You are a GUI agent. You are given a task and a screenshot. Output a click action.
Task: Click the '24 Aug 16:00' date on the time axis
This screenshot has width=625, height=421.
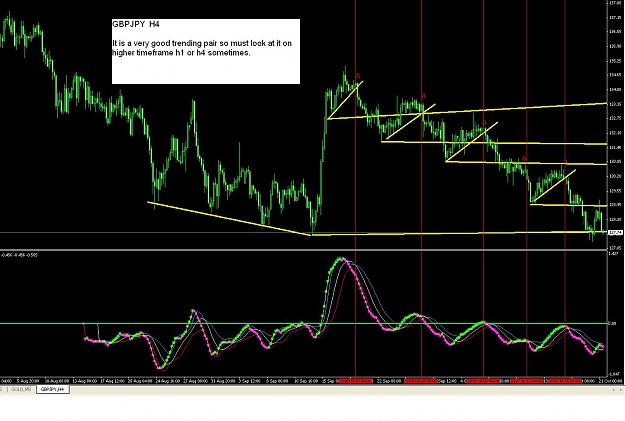click(x=167, y=381)
